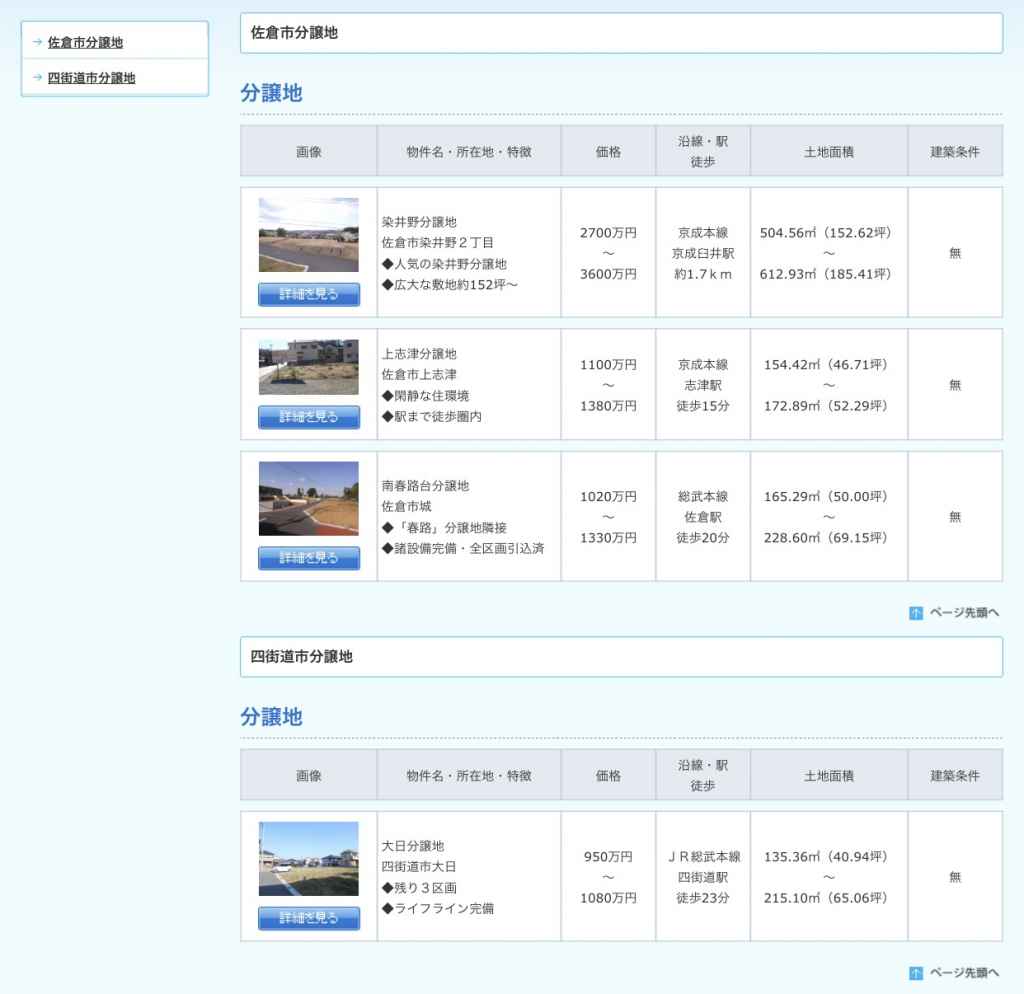Image resolution: width=1024 pixels, height=994 pixels.
Task: Click the 価格 column header in the 佐倉市 table
Action: [608, 152]
